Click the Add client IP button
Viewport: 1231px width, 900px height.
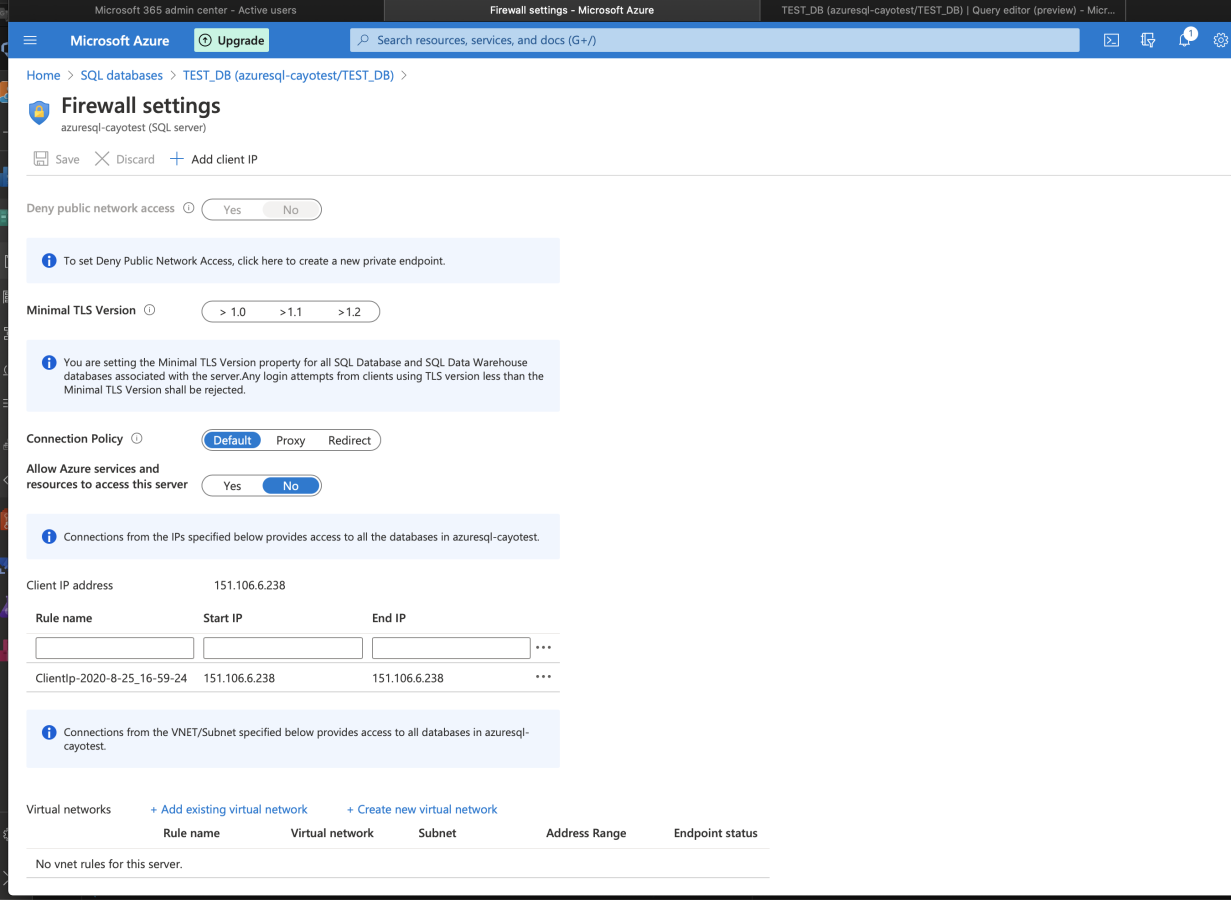click(x=214, y=159)
